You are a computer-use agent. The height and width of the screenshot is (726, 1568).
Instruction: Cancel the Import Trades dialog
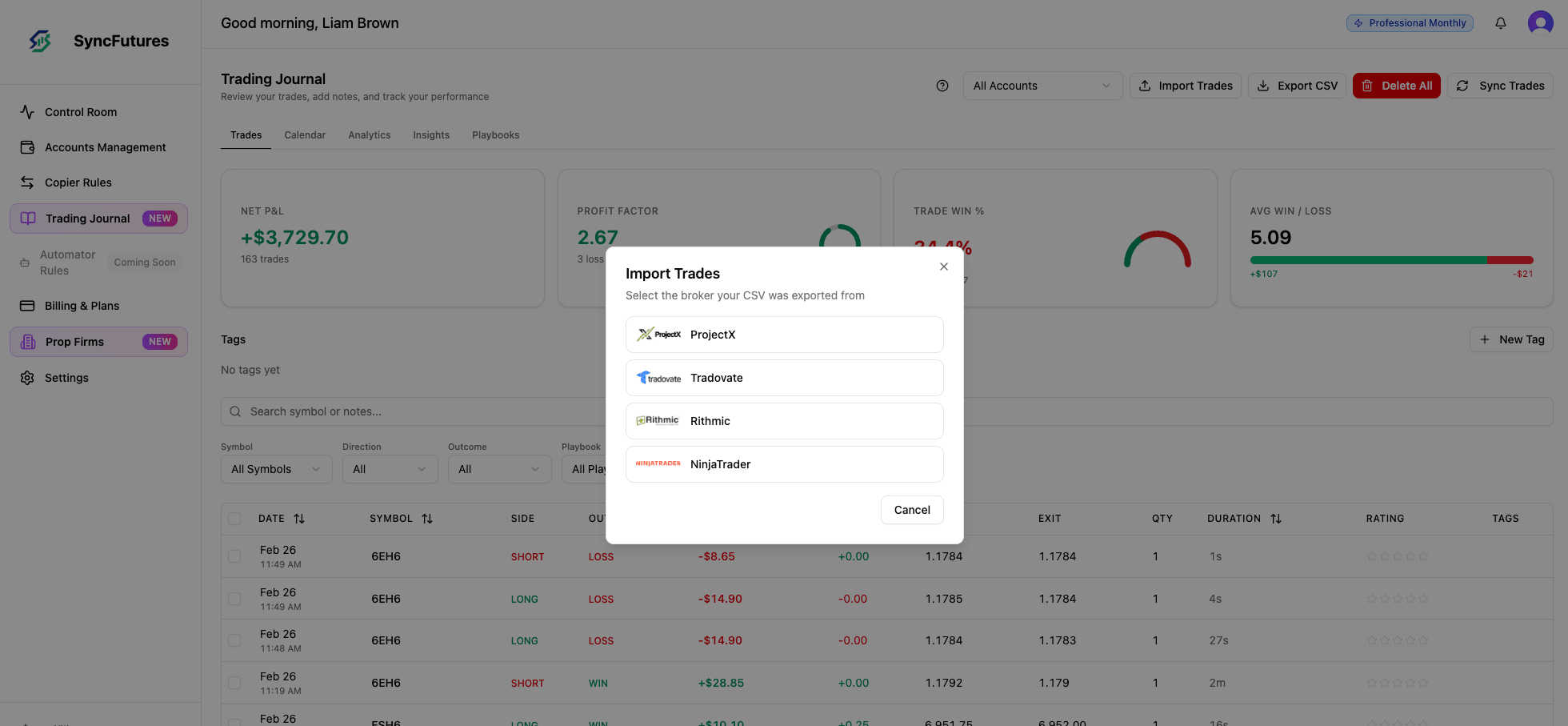tap(912, 510)
